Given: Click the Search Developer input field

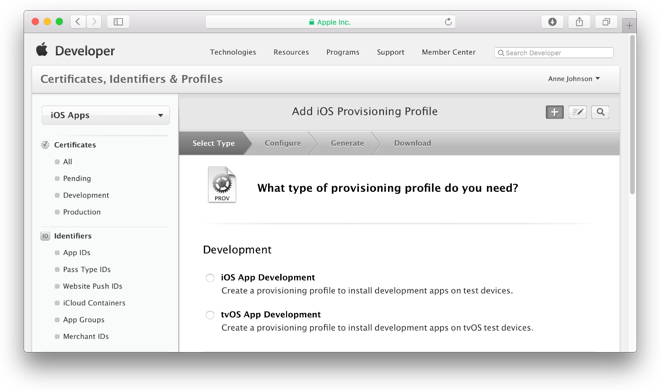Looking at the screenshot, I should pyautogui.click(x=554, y=53).
